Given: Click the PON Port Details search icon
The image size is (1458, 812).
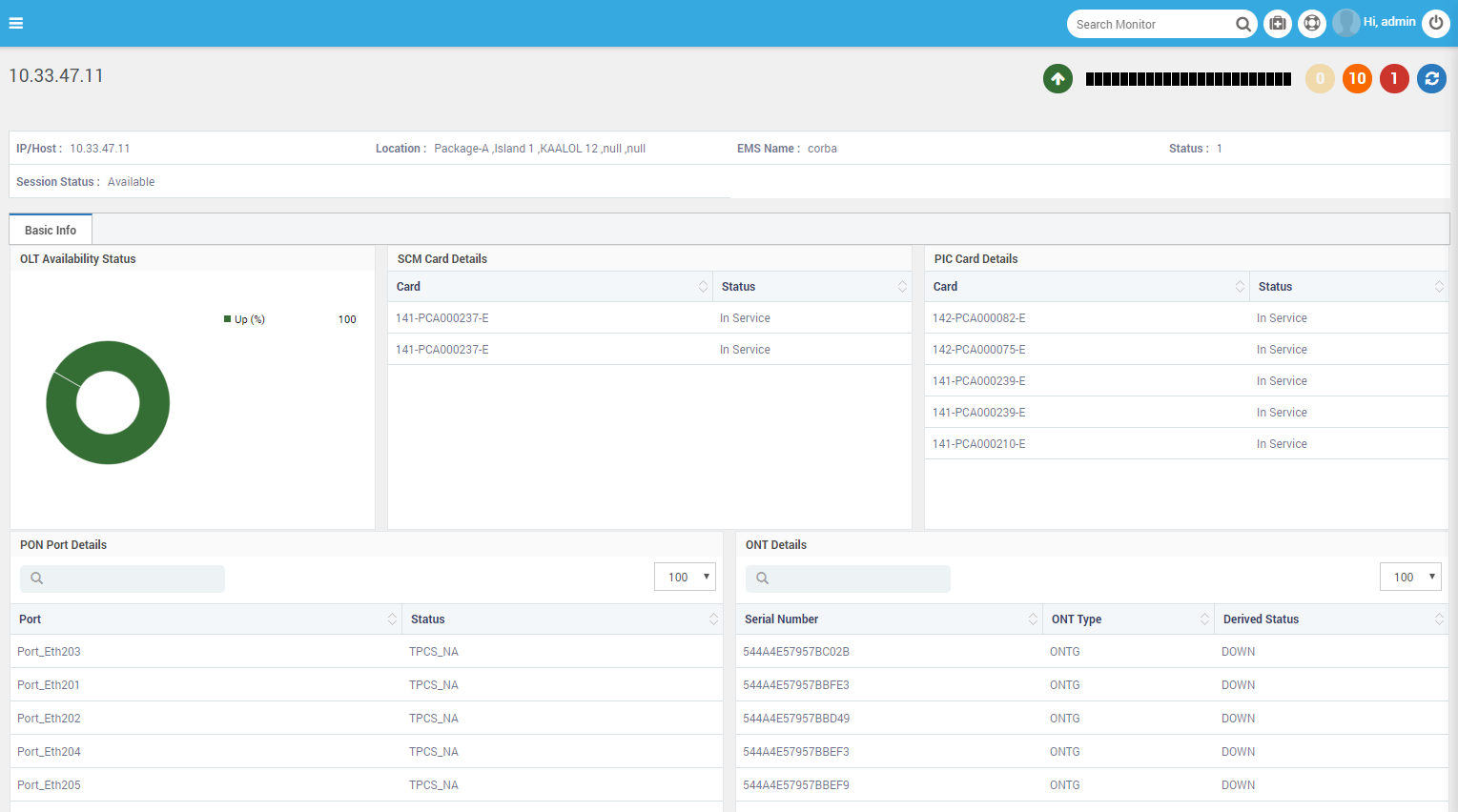Looking at the screenshot, I should click(37, 579).
